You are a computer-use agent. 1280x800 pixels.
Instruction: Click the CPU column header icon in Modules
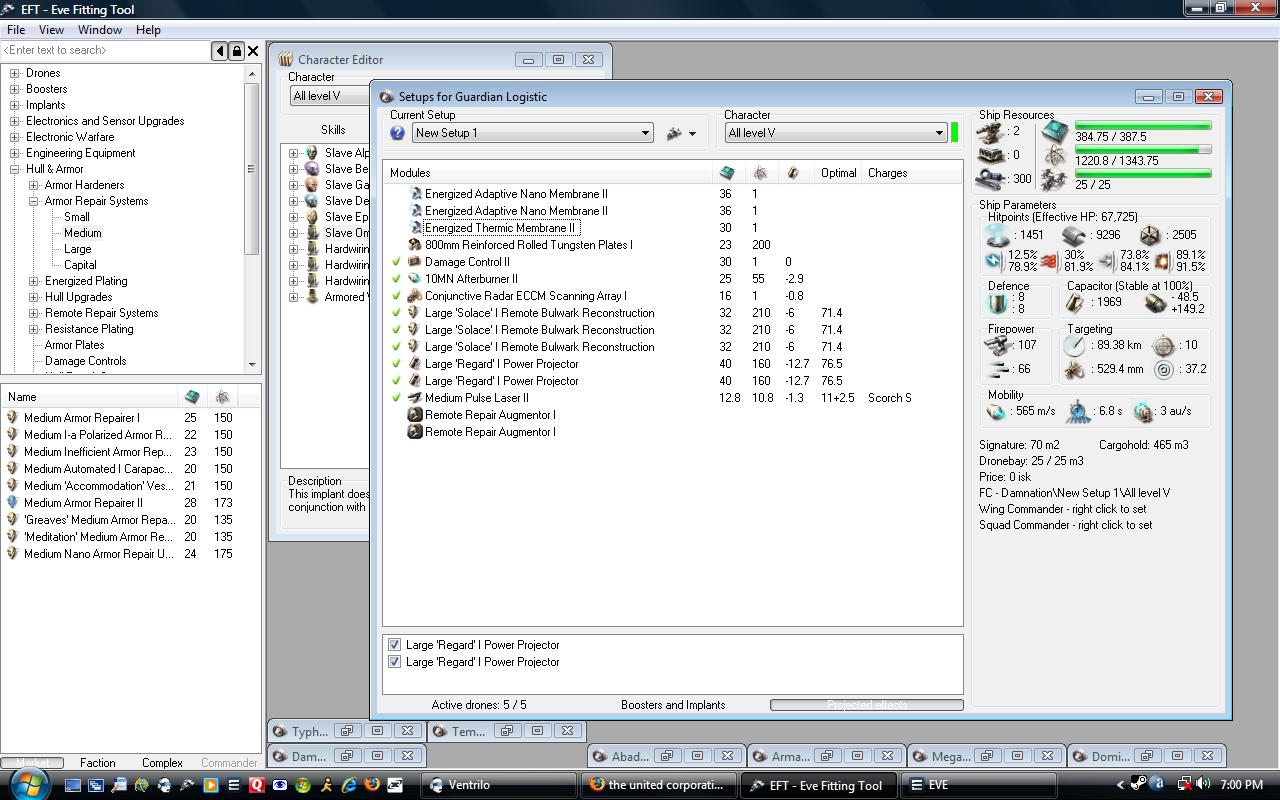point(727,173)
